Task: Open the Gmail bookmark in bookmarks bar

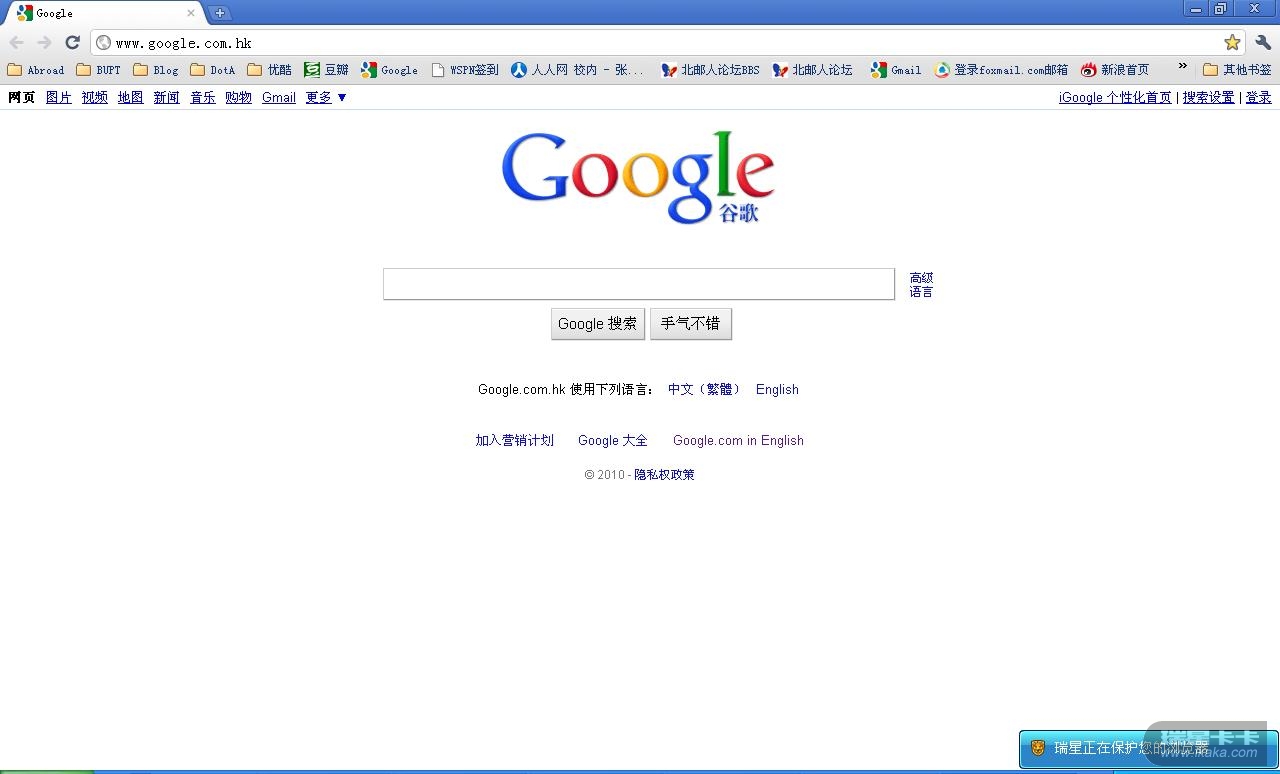Action: [896, 70]
